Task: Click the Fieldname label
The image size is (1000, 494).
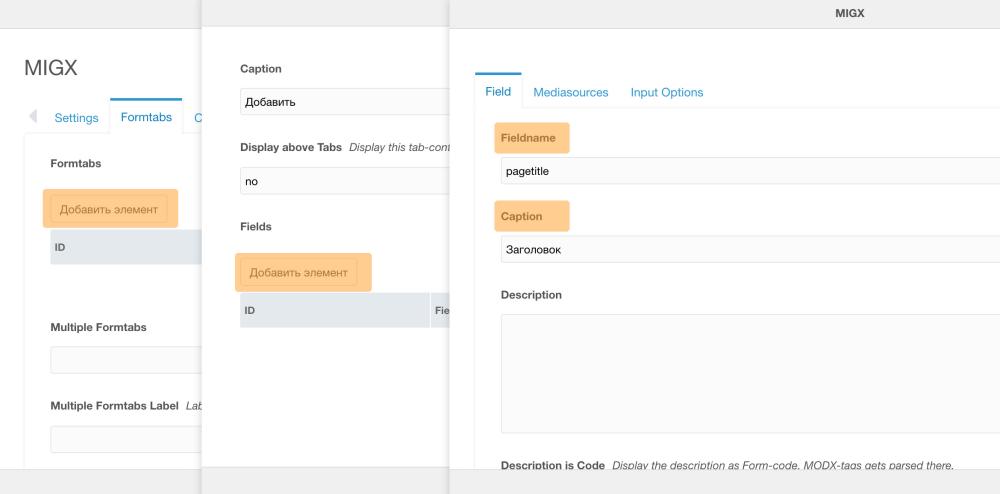Action: 528,138
